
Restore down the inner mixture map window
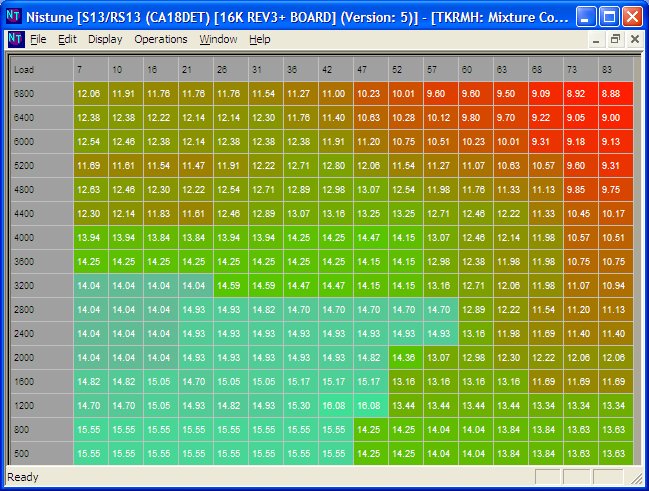(615, 40)
